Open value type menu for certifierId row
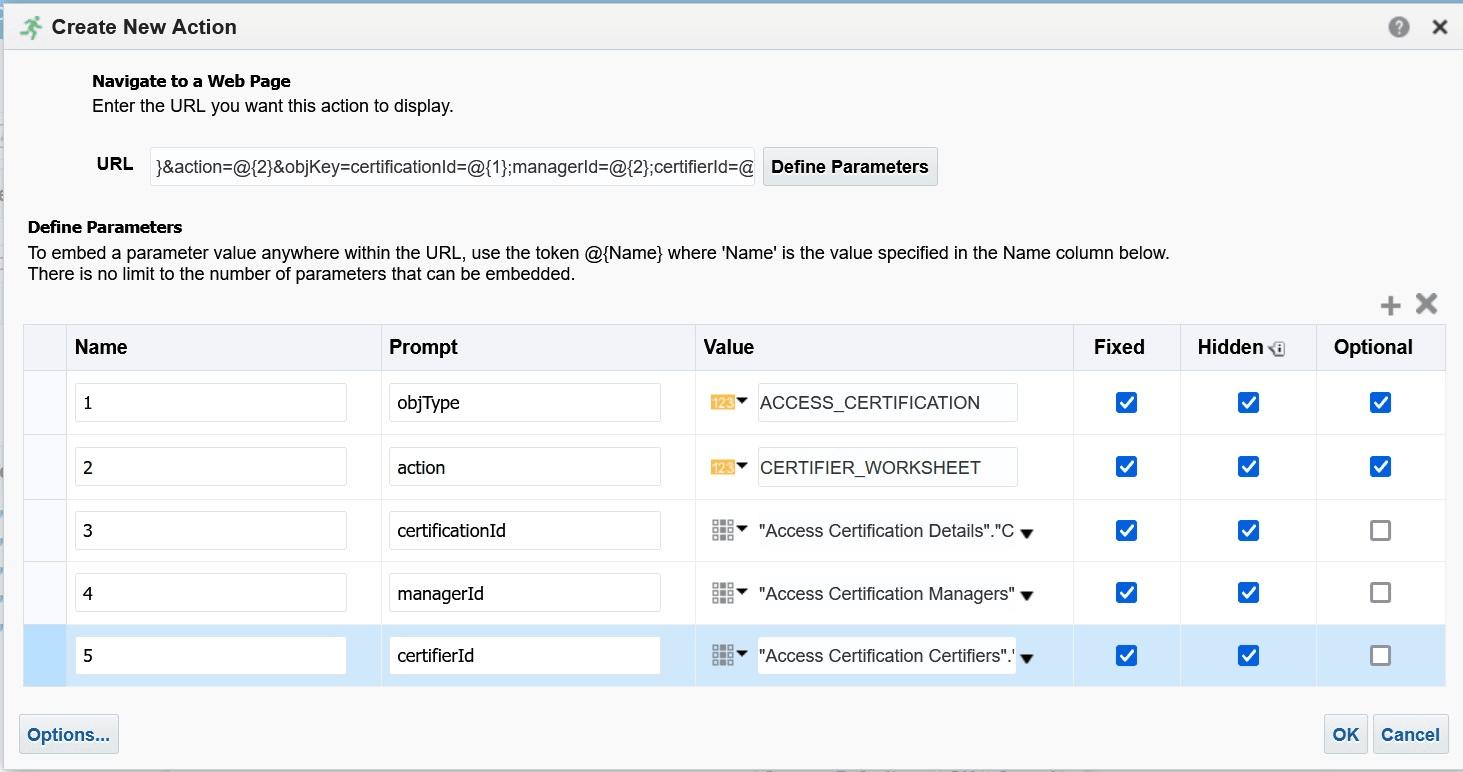The height and width of the screenshot is (772, 1463). coord(729,655)
